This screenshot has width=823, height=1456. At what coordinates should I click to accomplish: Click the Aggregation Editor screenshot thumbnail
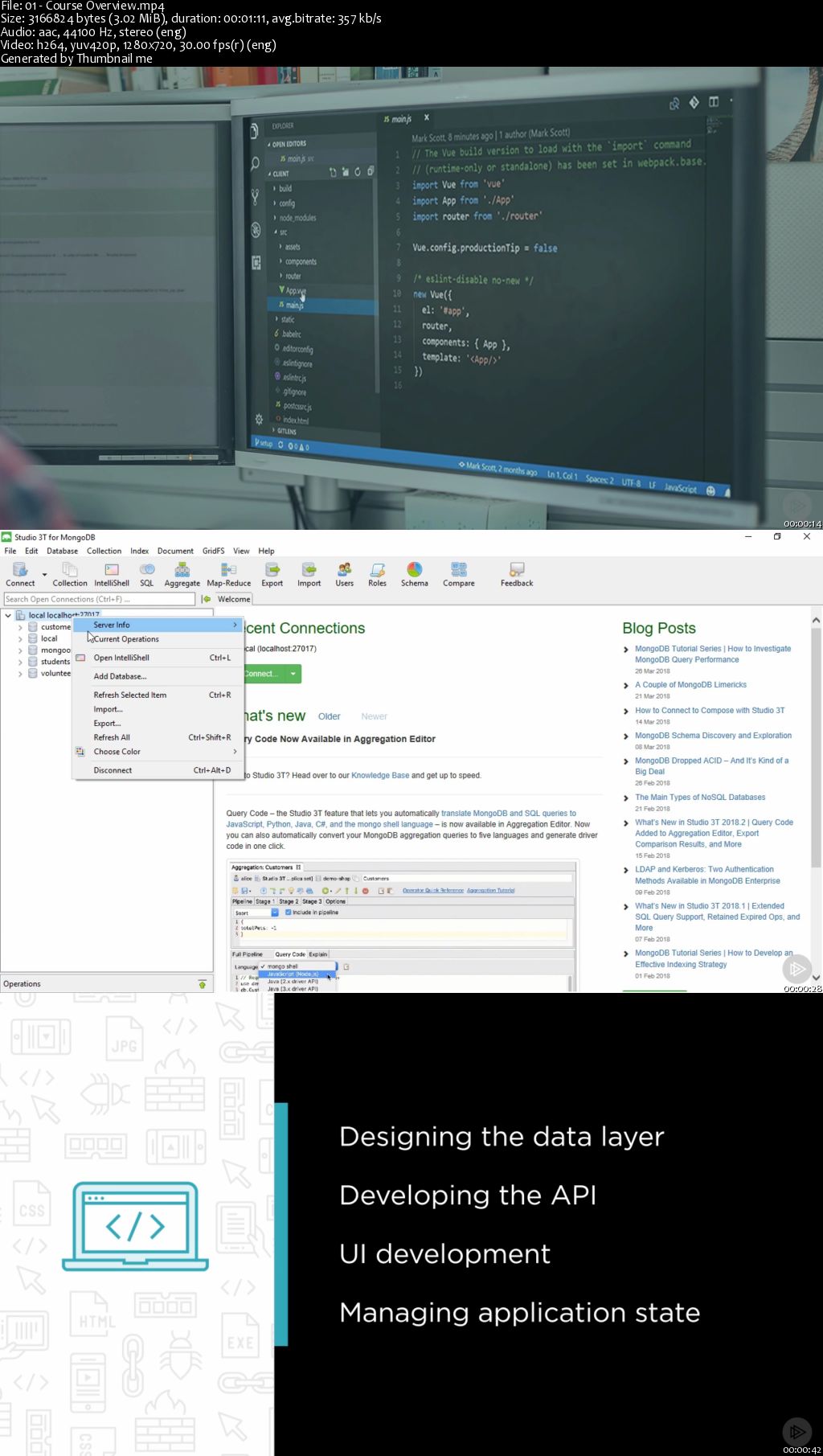(403, 925)
